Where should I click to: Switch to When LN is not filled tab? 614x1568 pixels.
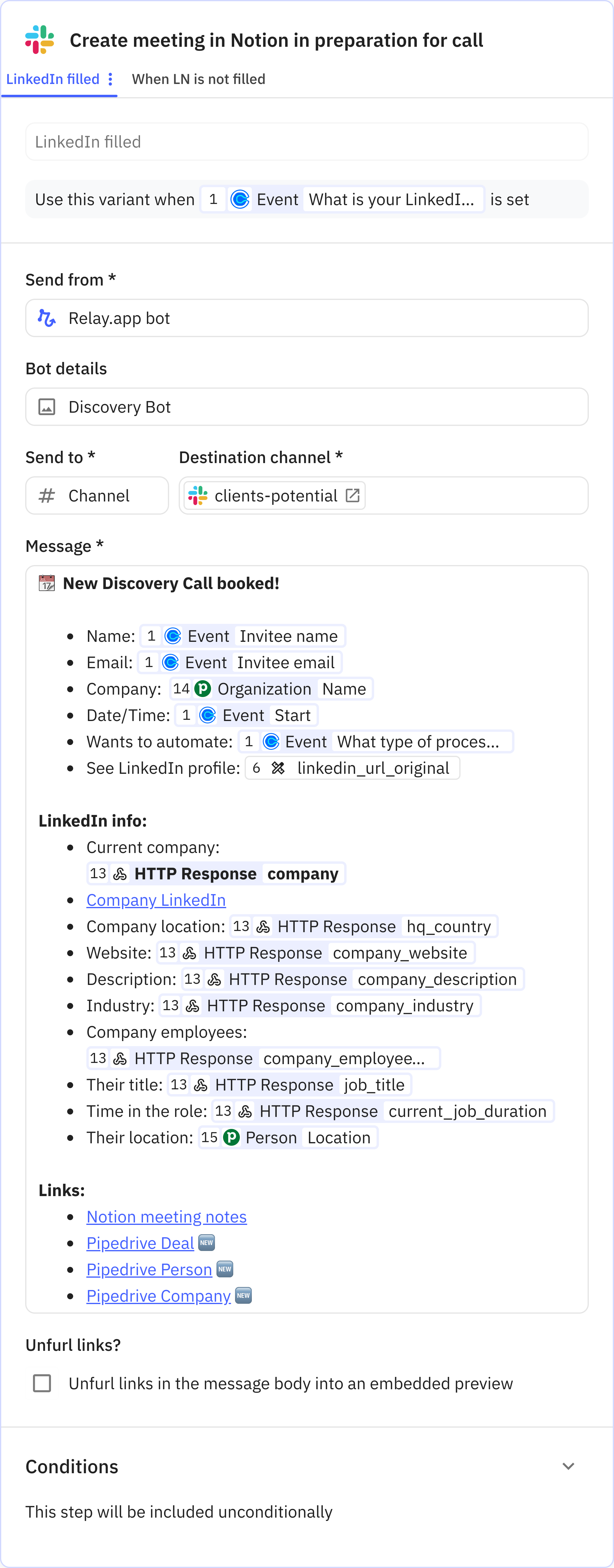coord(198,79)
